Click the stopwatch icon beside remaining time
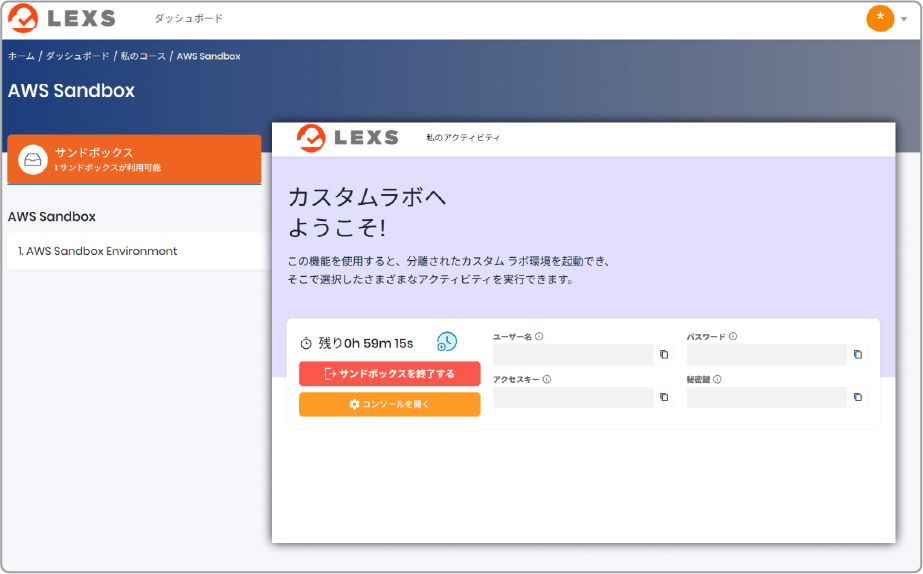 tap(306, 343)
